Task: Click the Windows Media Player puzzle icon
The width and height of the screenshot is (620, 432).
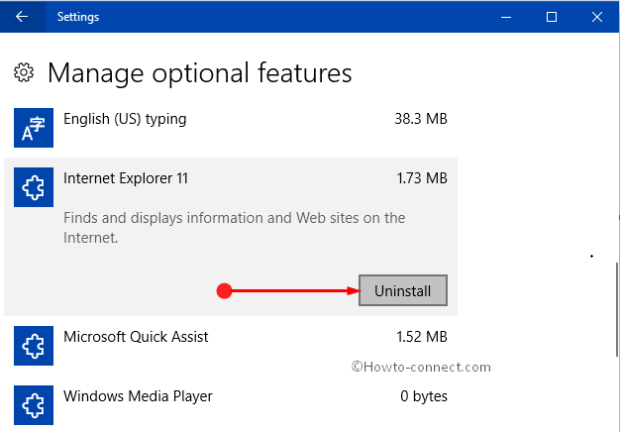Action: pos(34,405)
